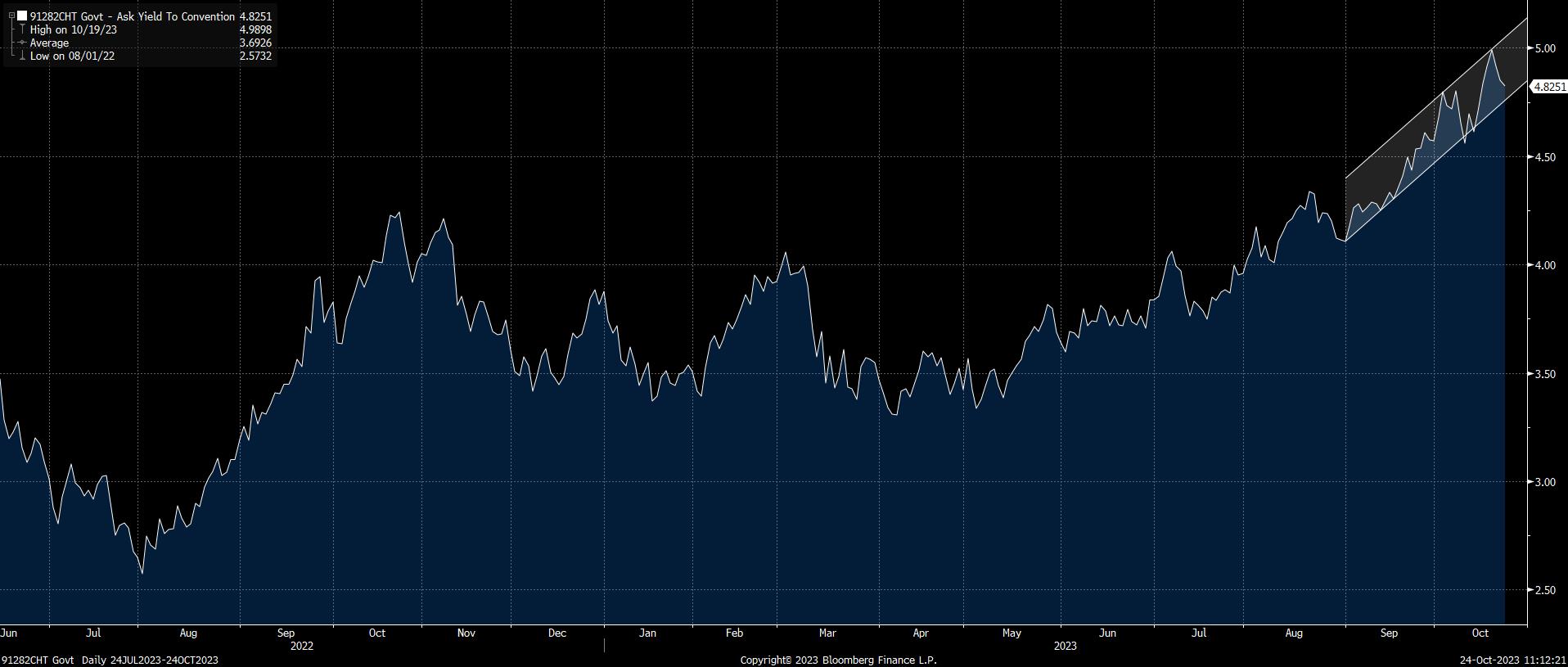Click the 5.00 y-axis label

pos(1545,48)
